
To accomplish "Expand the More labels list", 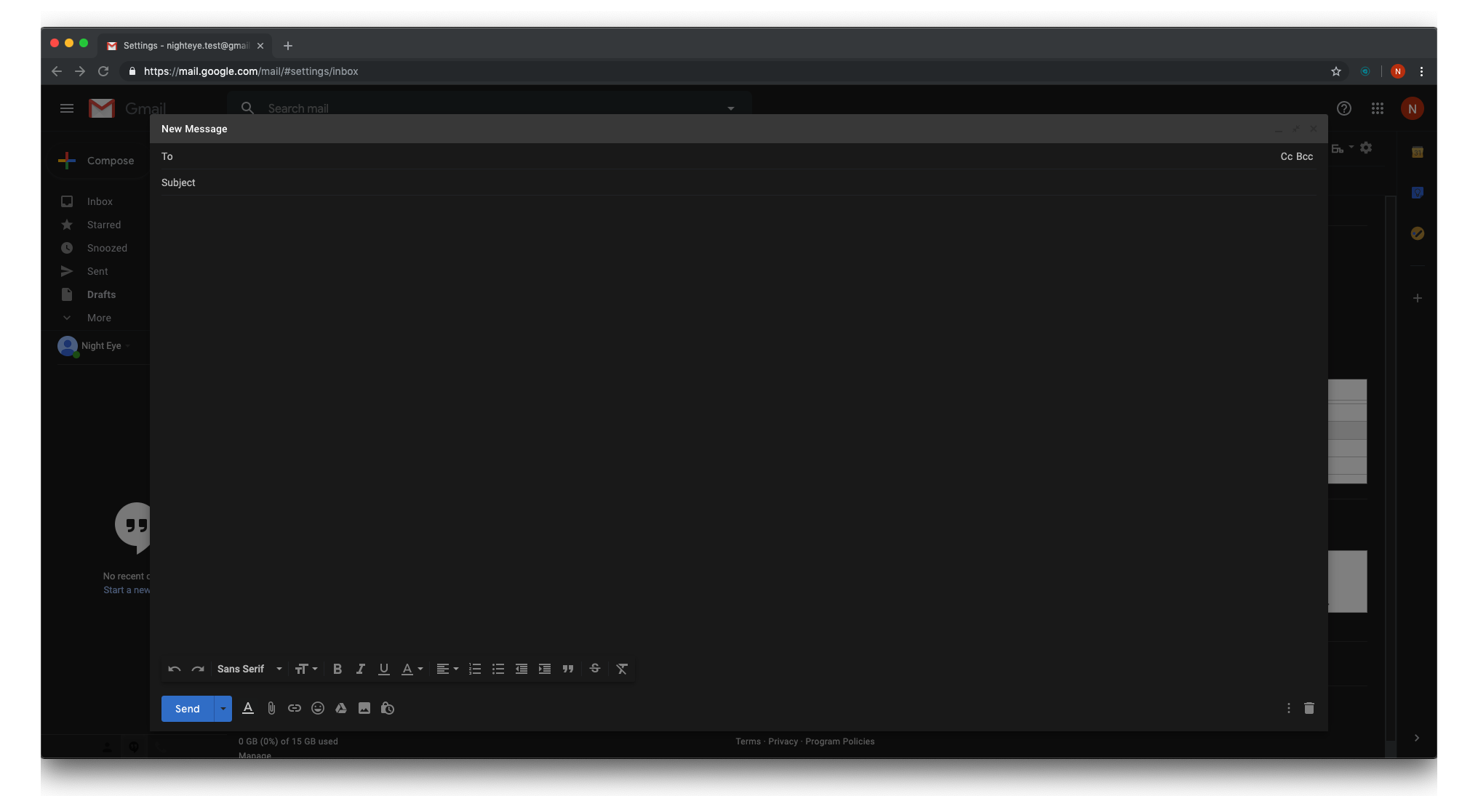I will (x=99, y=318).
